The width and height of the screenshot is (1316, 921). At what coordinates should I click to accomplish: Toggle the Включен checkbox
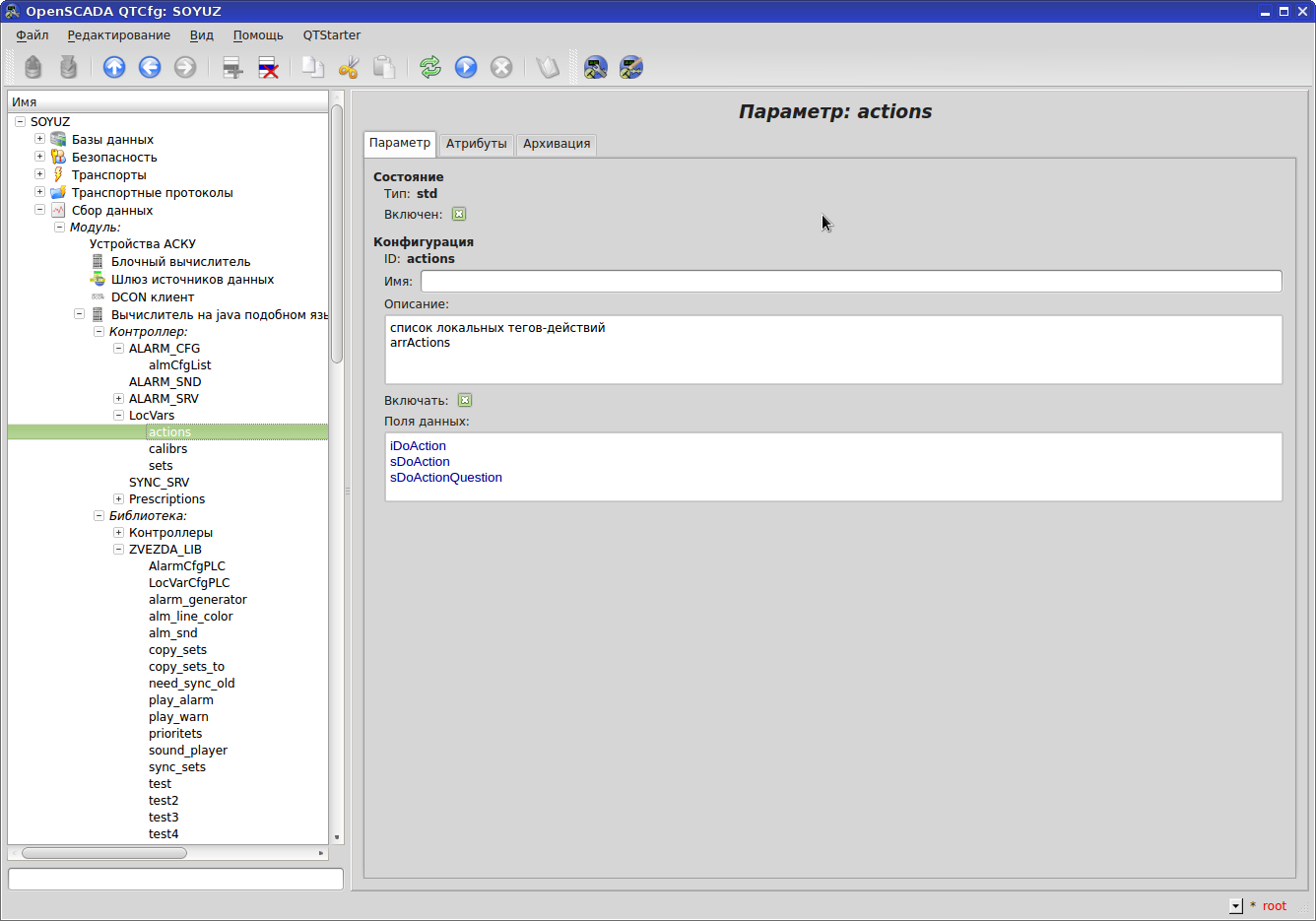point(459,214)
